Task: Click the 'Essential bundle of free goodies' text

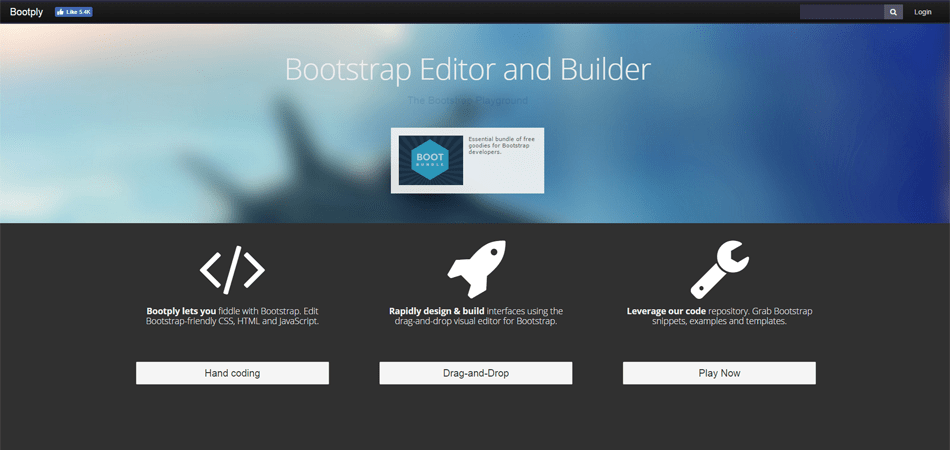Action: [x=501, y=145]
